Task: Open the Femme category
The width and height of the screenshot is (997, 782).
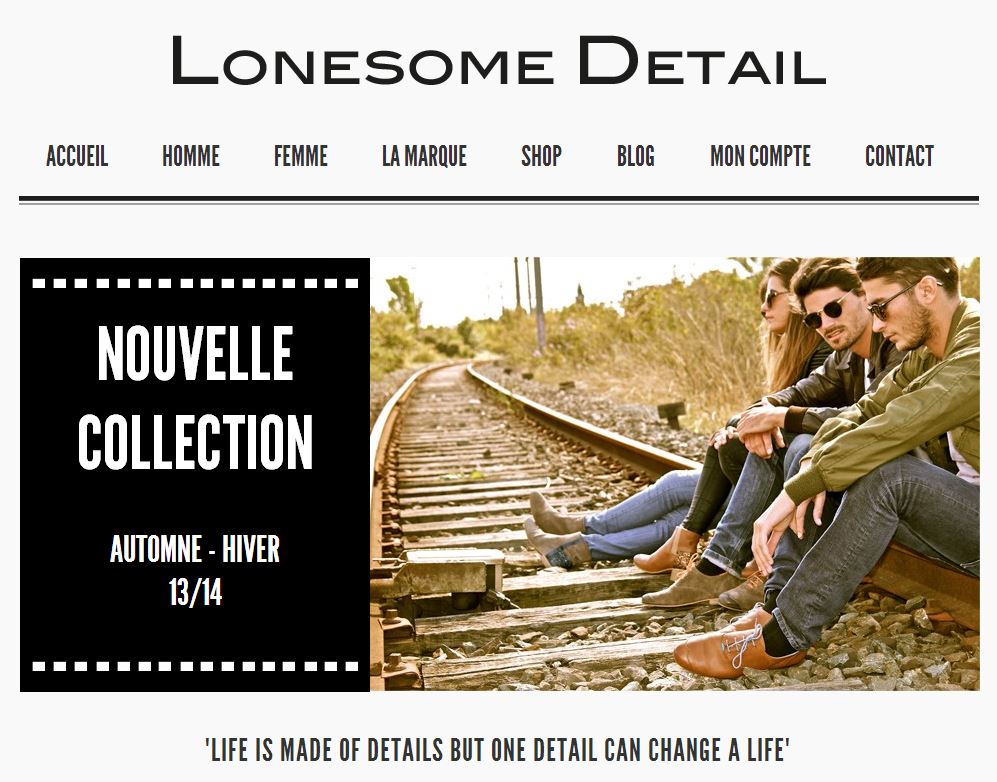Action: tap(301, 156)
